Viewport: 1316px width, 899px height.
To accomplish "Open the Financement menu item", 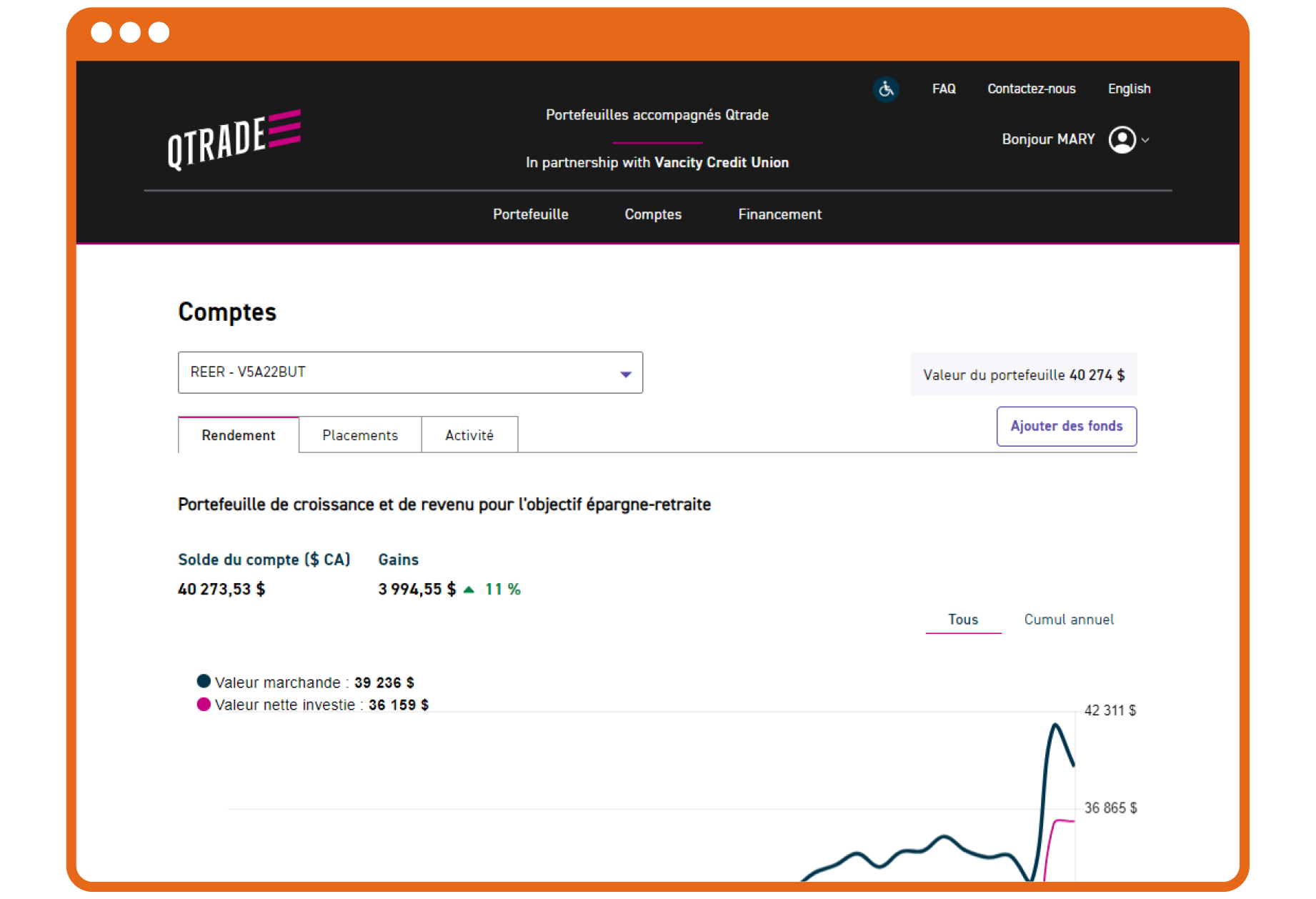I will pyautogui.click(x=779, y=214).
